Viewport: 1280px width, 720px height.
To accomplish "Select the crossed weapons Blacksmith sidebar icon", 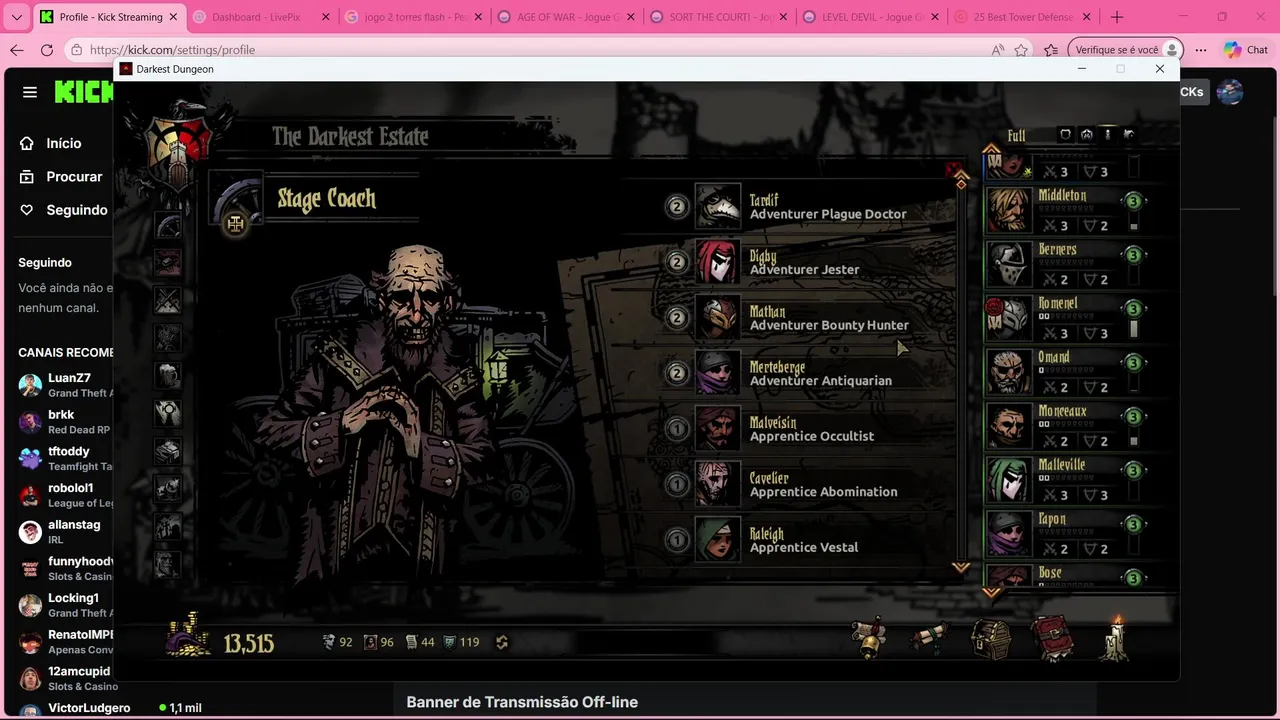I will 168,300.
